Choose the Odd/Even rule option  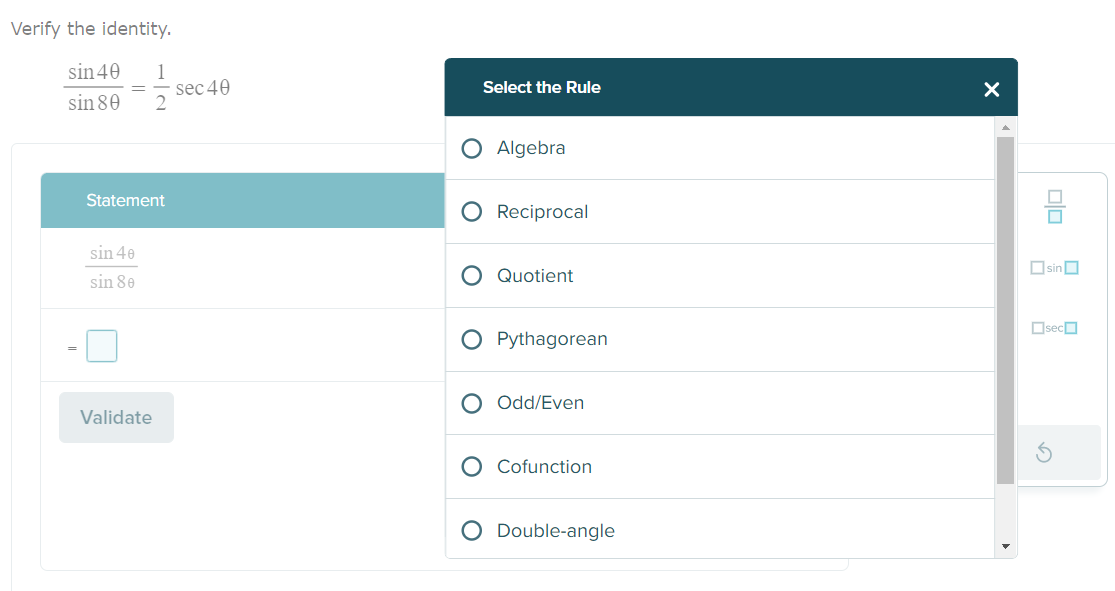point(471,403)
